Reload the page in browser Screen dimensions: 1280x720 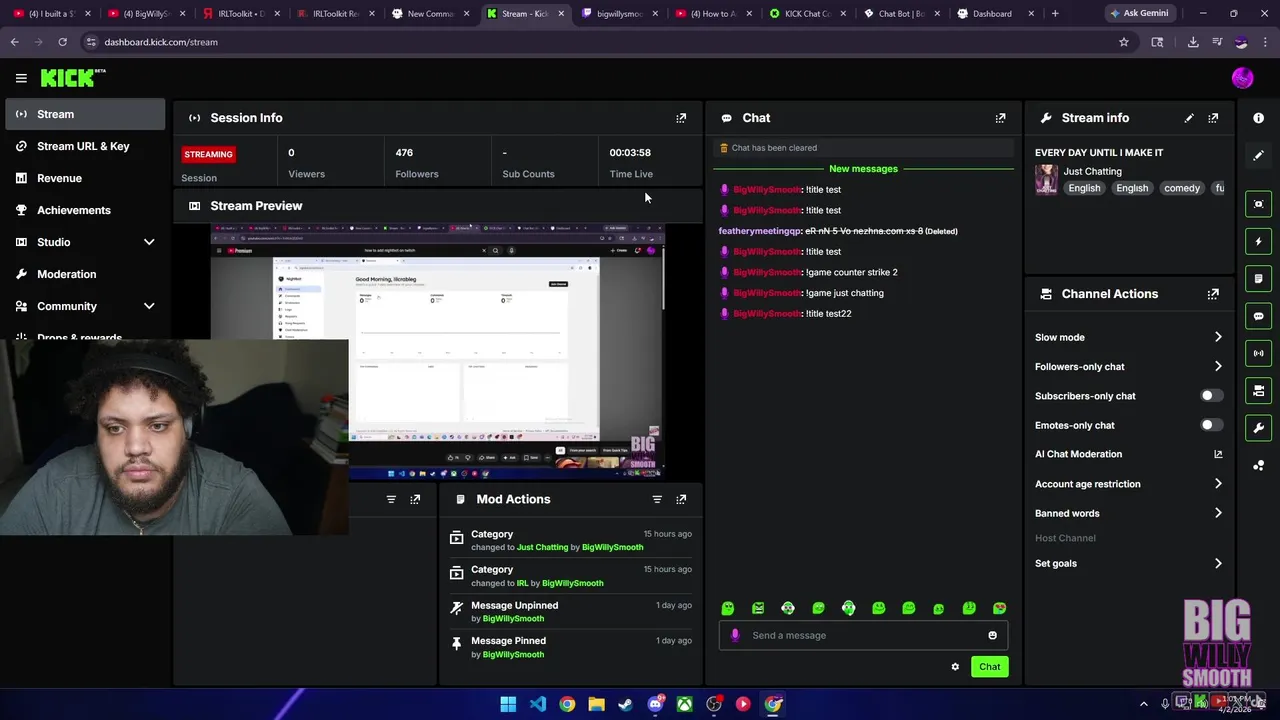click(62, 42)
